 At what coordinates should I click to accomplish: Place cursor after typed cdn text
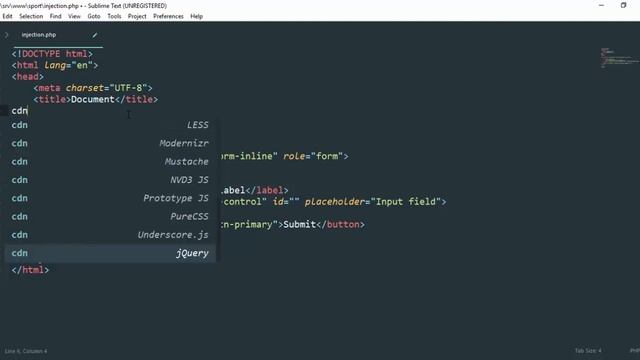[x=28, y=111]
